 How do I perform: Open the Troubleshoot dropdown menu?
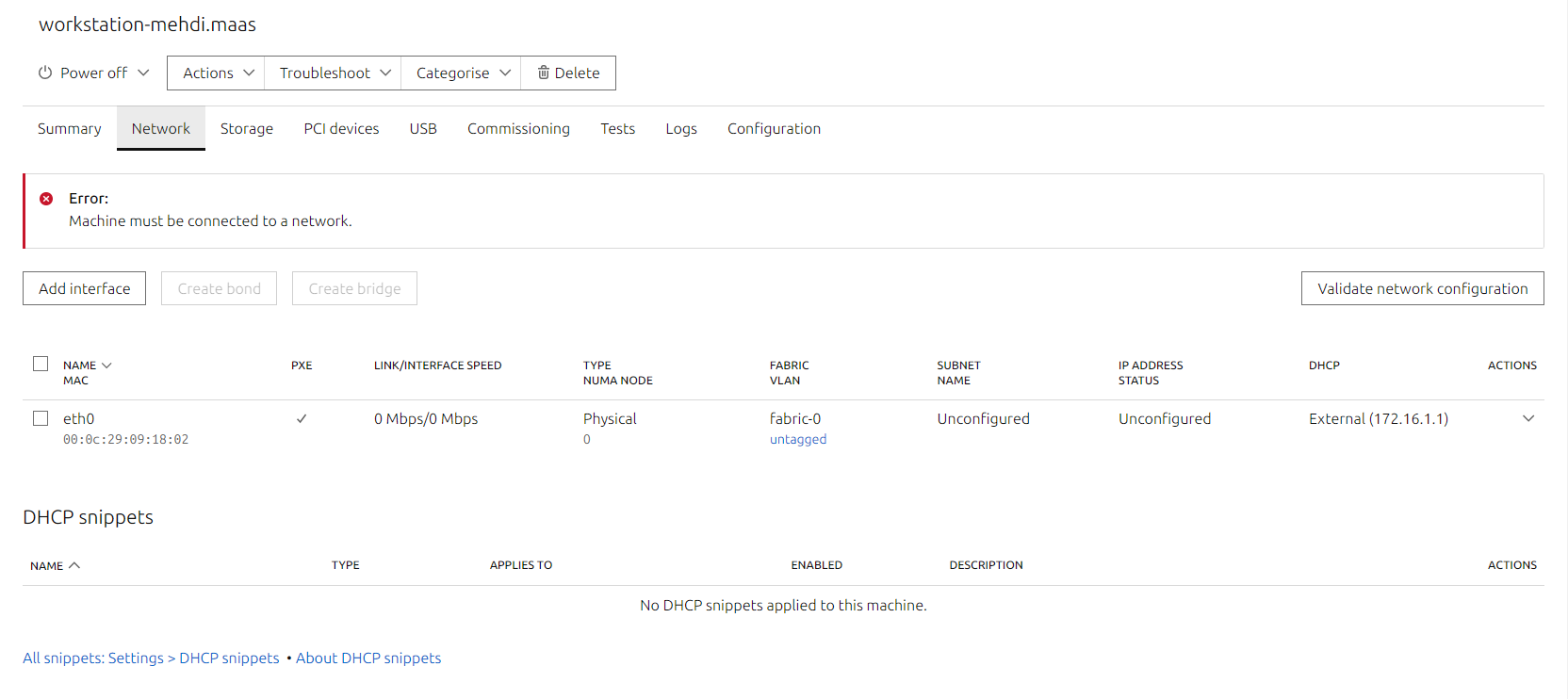[x=333, y=73]
